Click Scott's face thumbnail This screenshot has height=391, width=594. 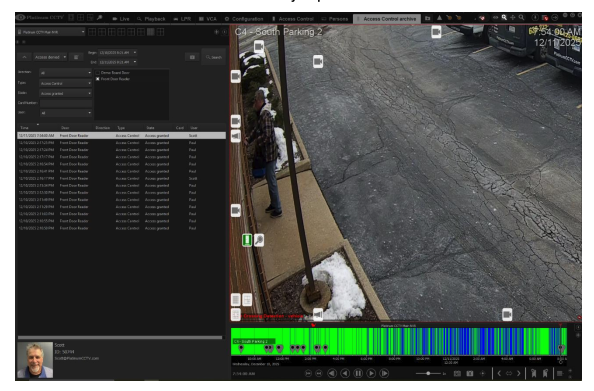click(35, 360)
